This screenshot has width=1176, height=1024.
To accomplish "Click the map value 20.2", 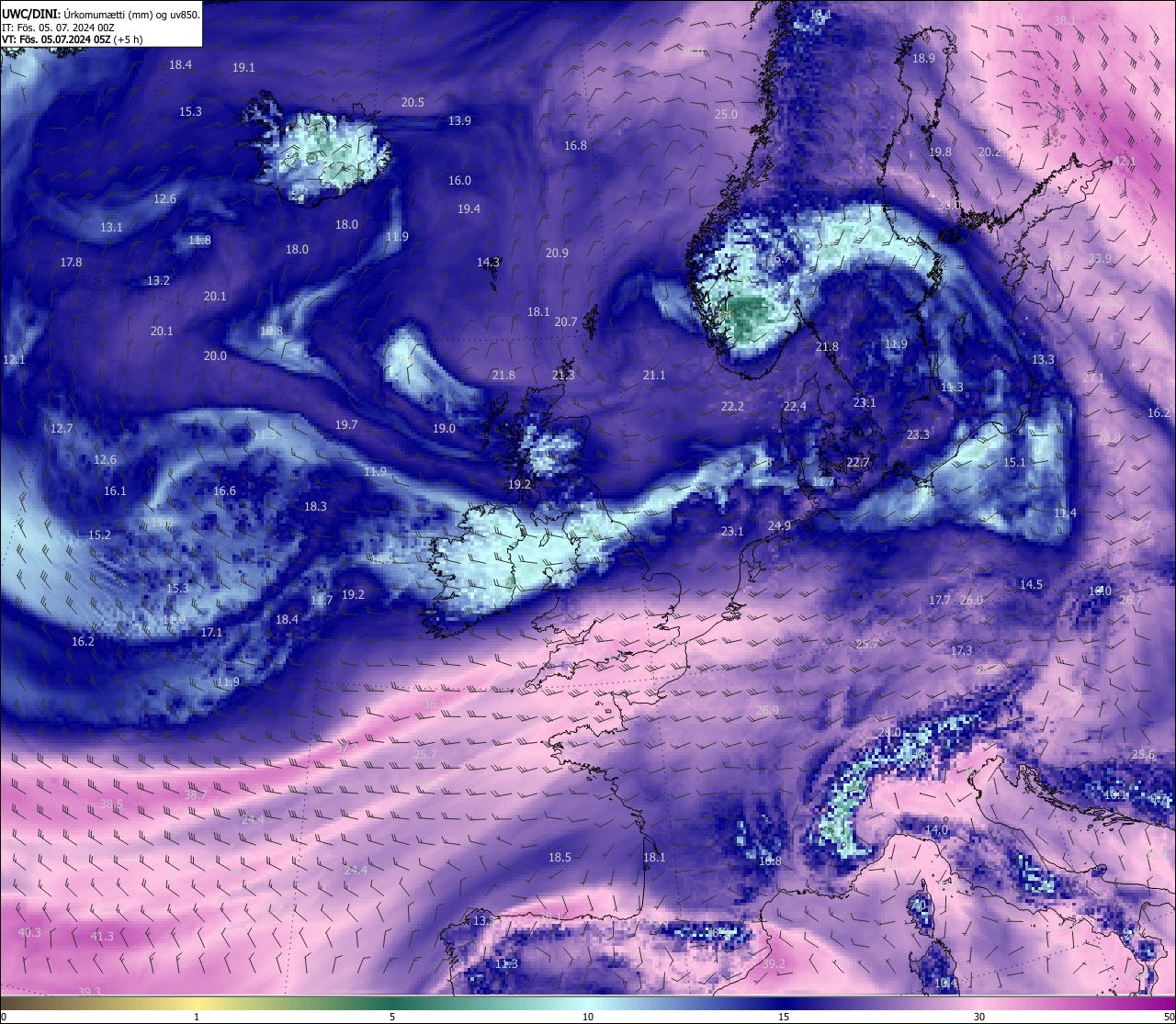I will (989, 152).
